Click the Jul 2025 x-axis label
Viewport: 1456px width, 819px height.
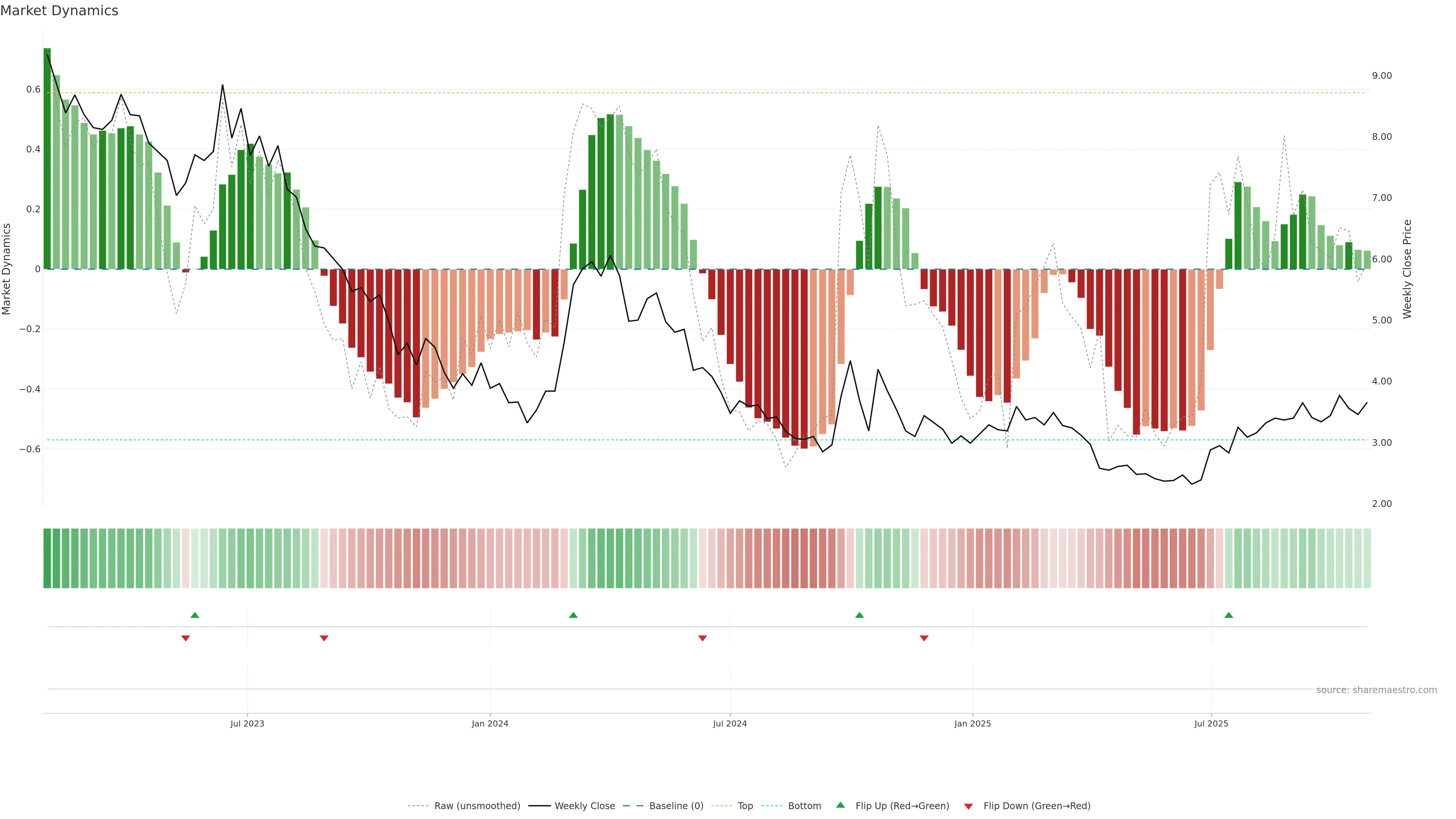1211,723
